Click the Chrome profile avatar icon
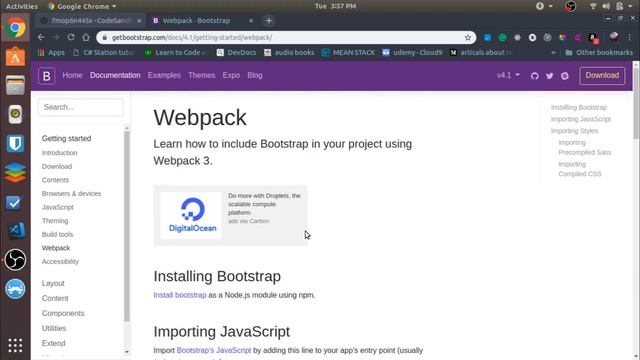Viewport: 640px width, 360px height. click(x=614, y=37)
